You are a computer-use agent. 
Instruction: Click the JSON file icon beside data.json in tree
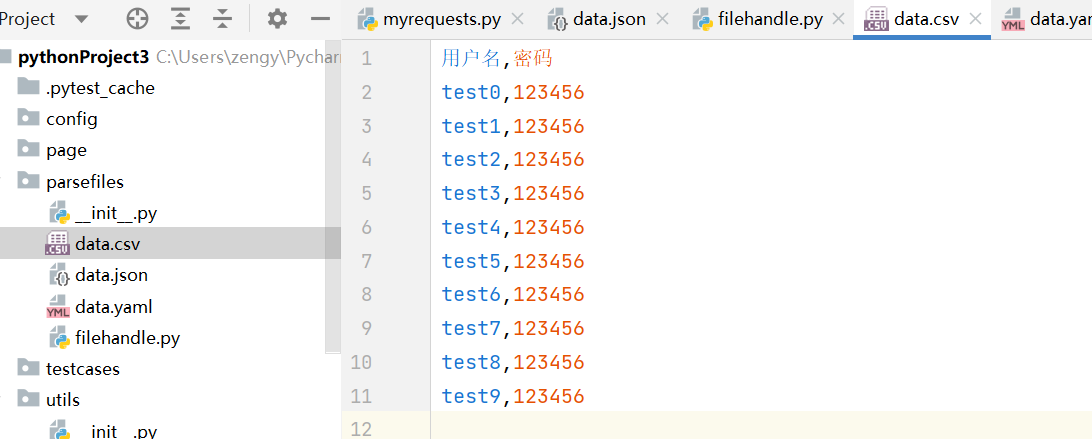(59, 275)
